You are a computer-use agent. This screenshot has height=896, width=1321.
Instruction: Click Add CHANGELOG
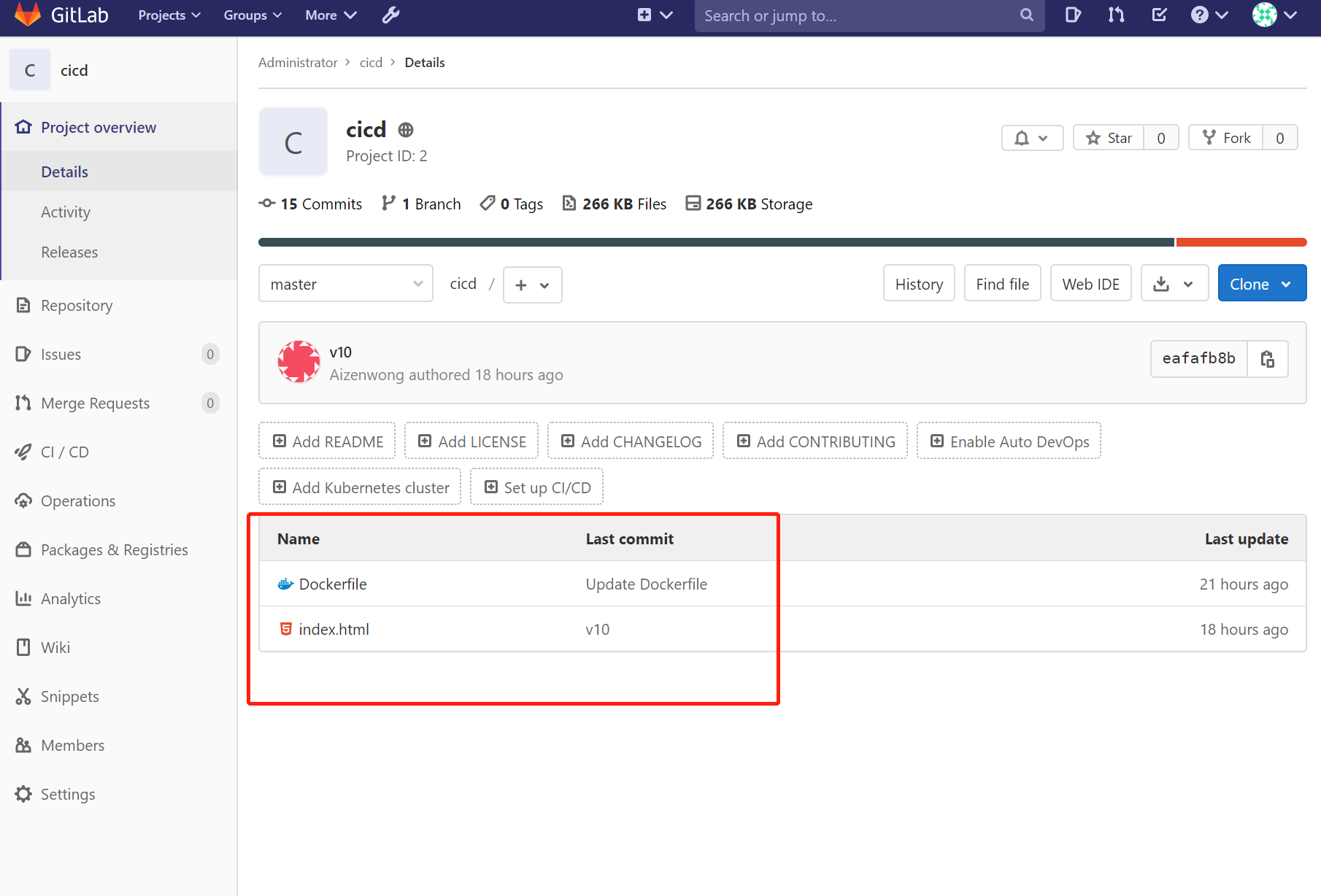pyautogui.click(x=631, y=441)
